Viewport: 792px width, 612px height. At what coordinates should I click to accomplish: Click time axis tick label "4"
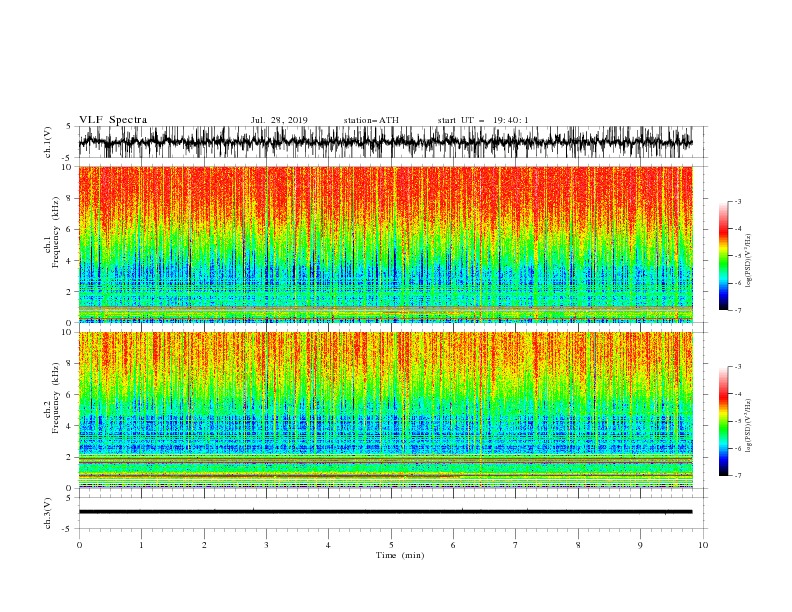[328, 545]
